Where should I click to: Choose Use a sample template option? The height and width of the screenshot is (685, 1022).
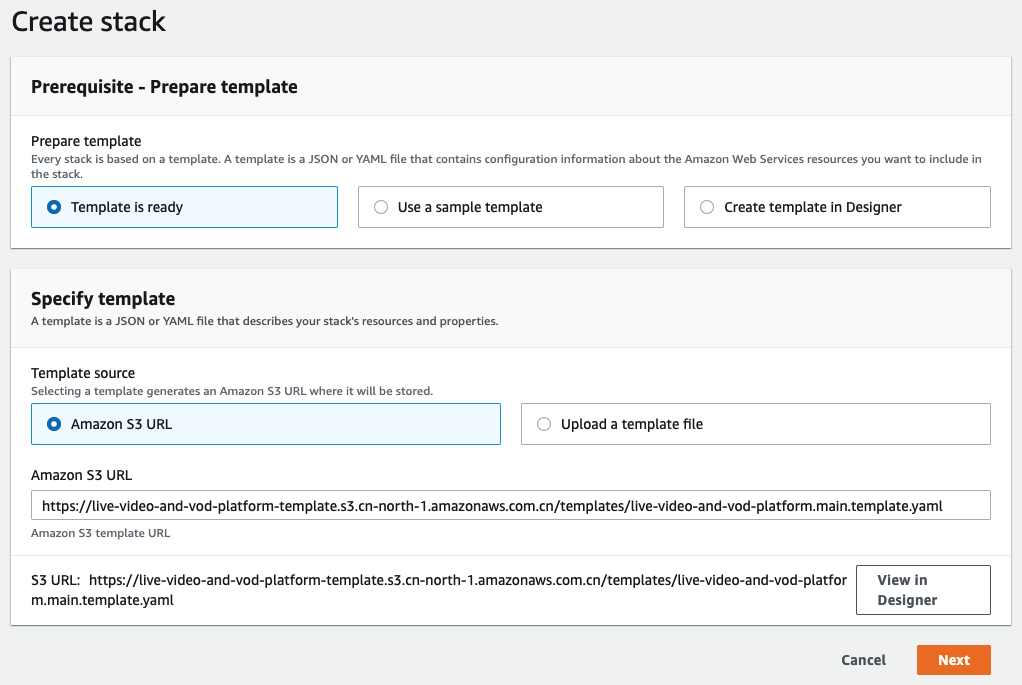tap(510, 207)
